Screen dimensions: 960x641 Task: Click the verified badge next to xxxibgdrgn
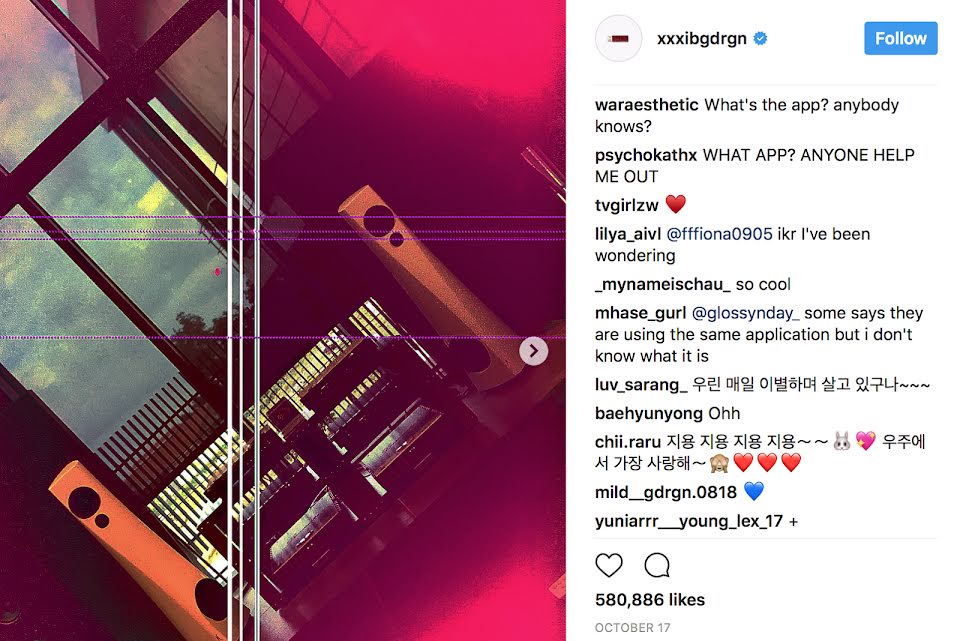(760, 39)
